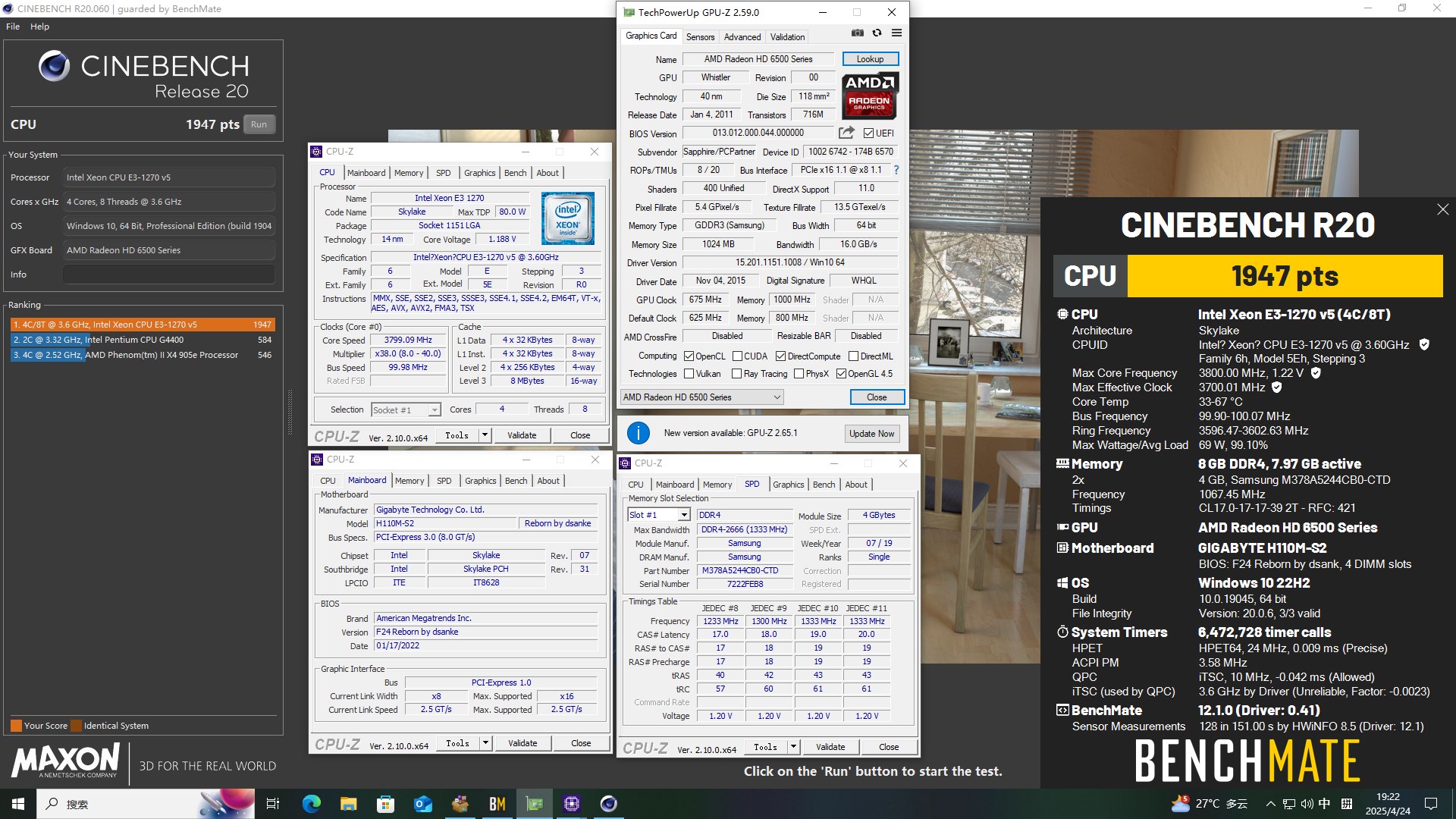Toggle the DirectML checkbox
This screenshot has width=1456, height=819.
click(853, 356)
